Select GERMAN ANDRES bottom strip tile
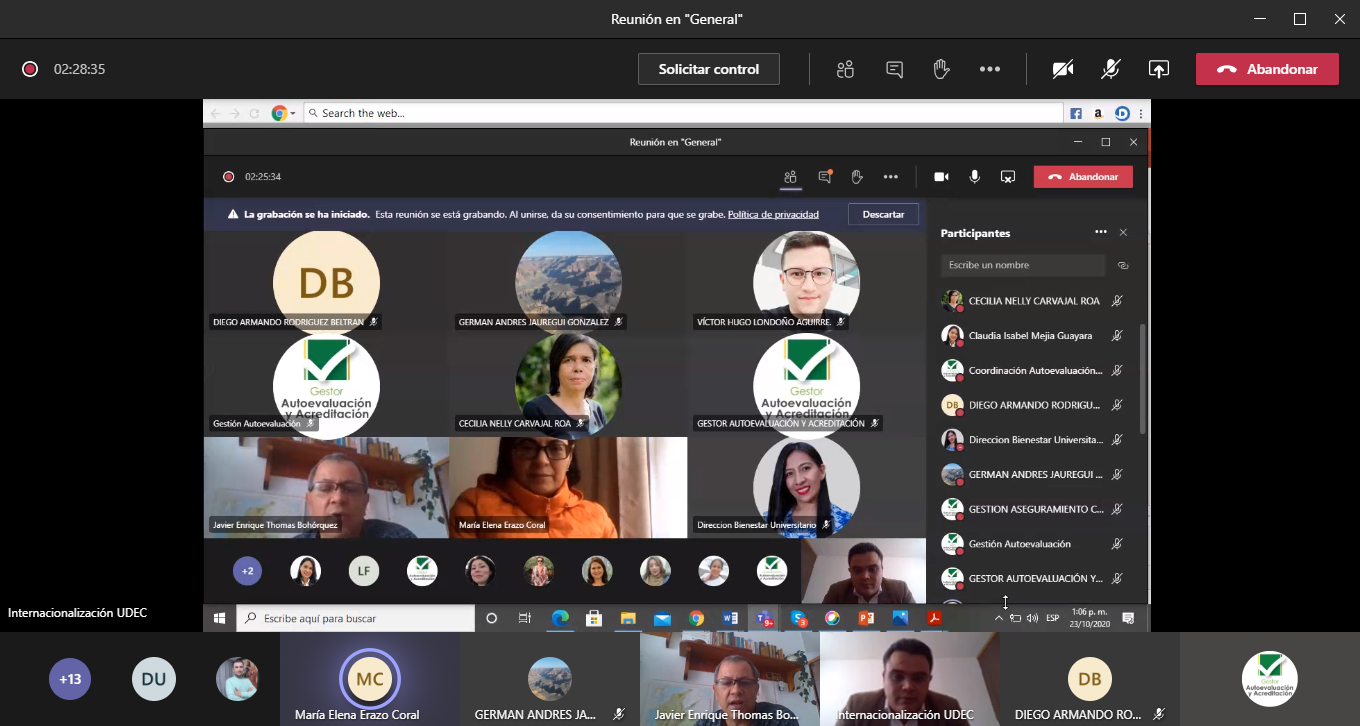This screenshot has height=726, width=1360. [550, 679]
